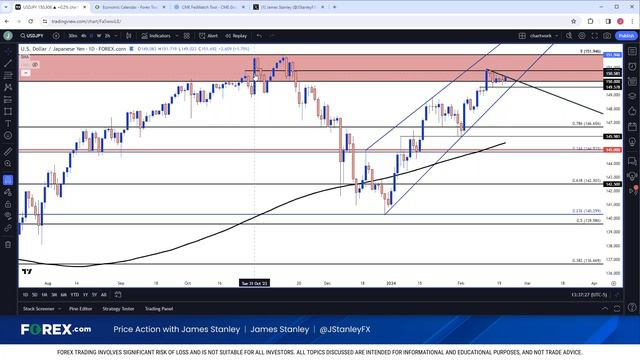Open the help question mark icon
This screenshot has height=360, width=640.
click(632, 307)
